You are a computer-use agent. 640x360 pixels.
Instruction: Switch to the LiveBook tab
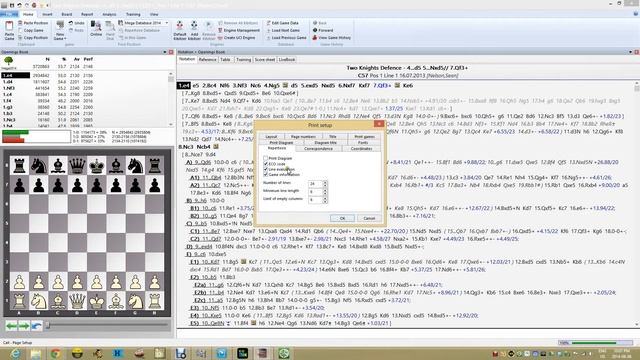(287, 60)
